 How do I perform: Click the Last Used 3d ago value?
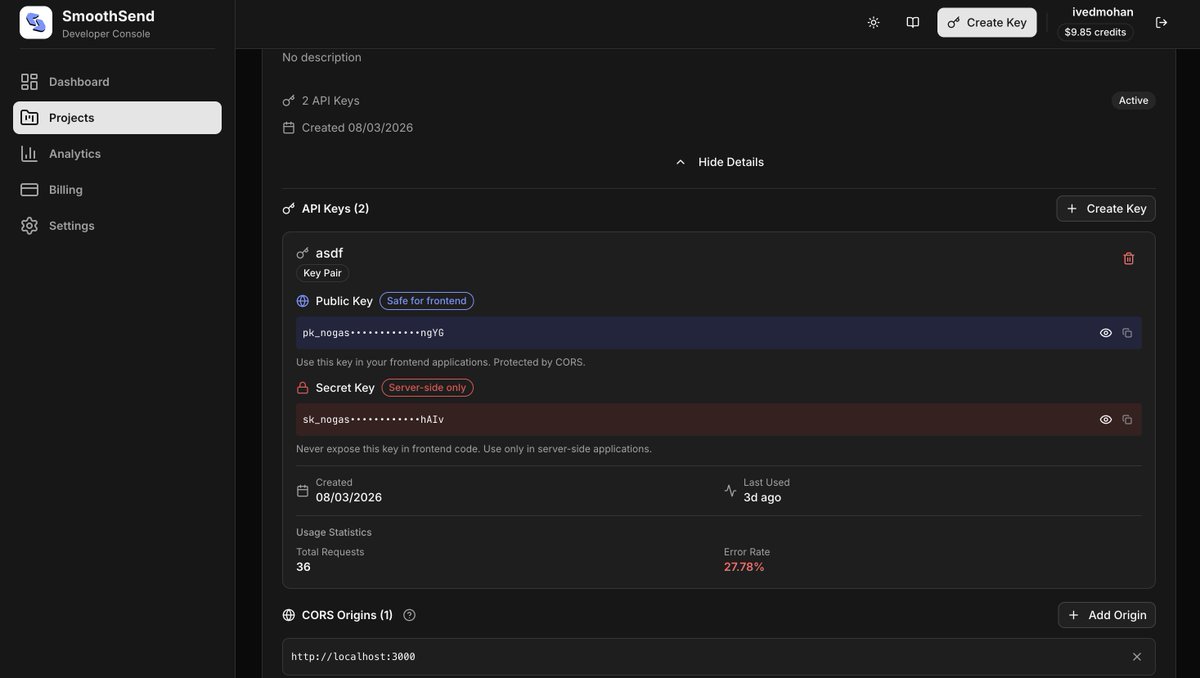762,497
